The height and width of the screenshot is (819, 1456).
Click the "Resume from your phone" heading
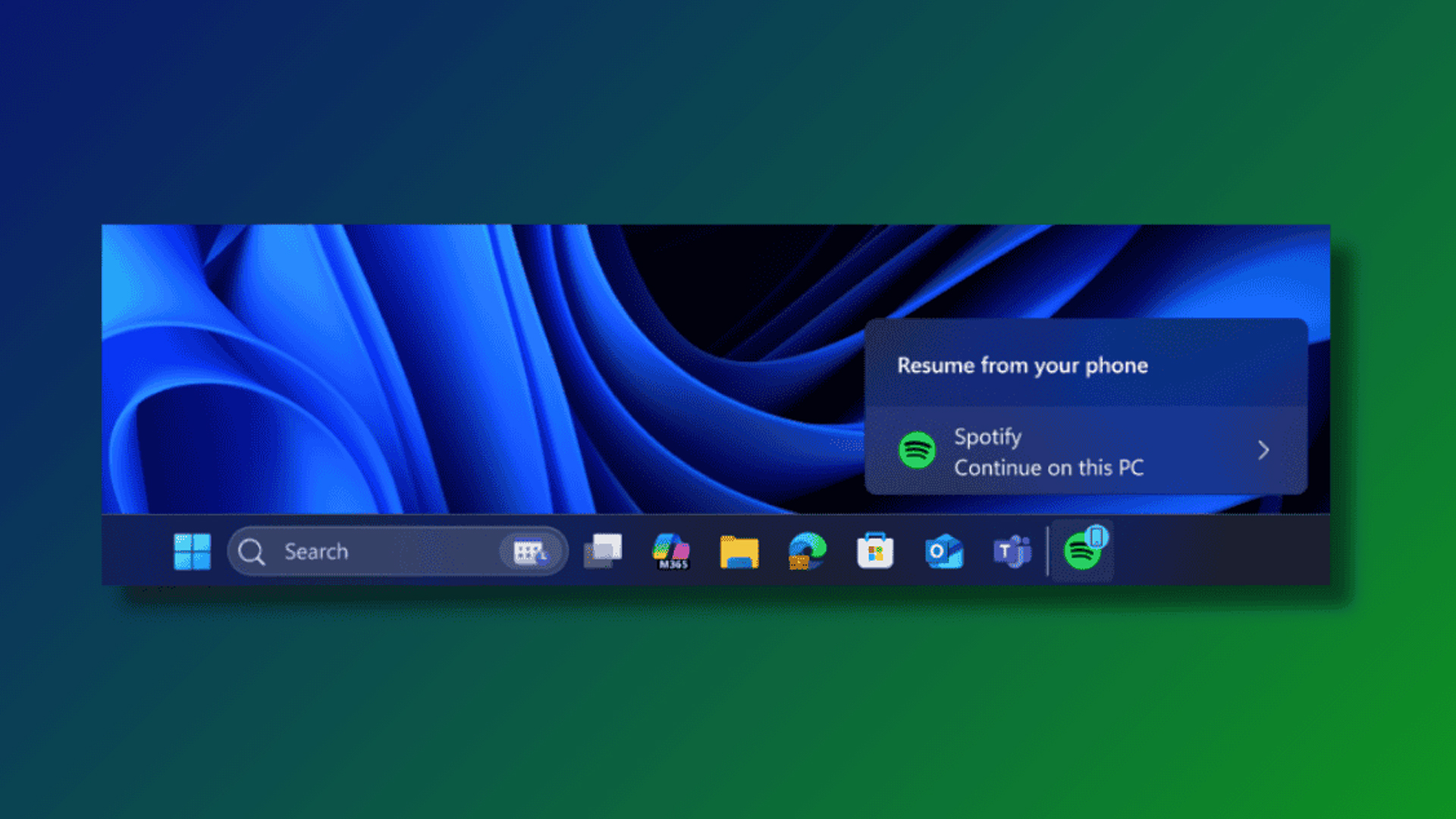(x=1022, y=366)
